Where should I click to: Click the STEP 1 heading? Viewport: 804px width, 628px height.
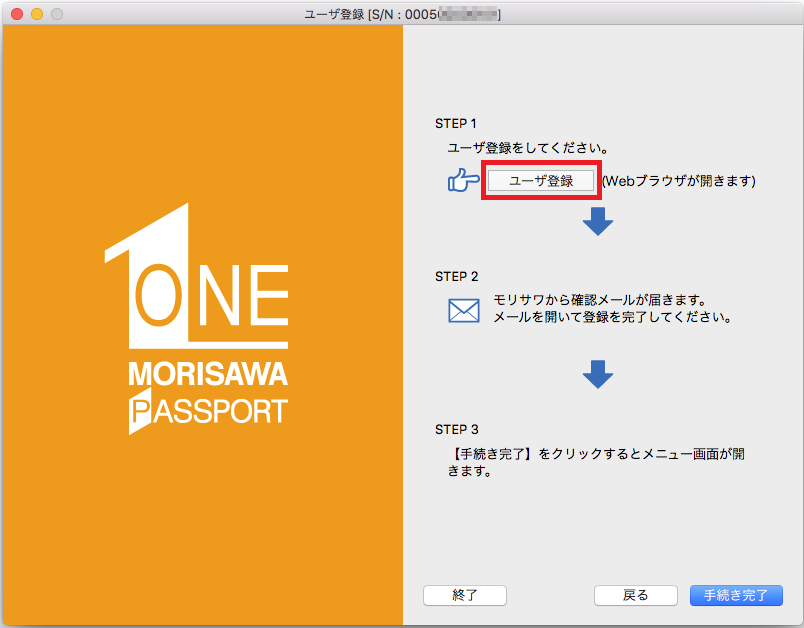[x=456, y=124]
